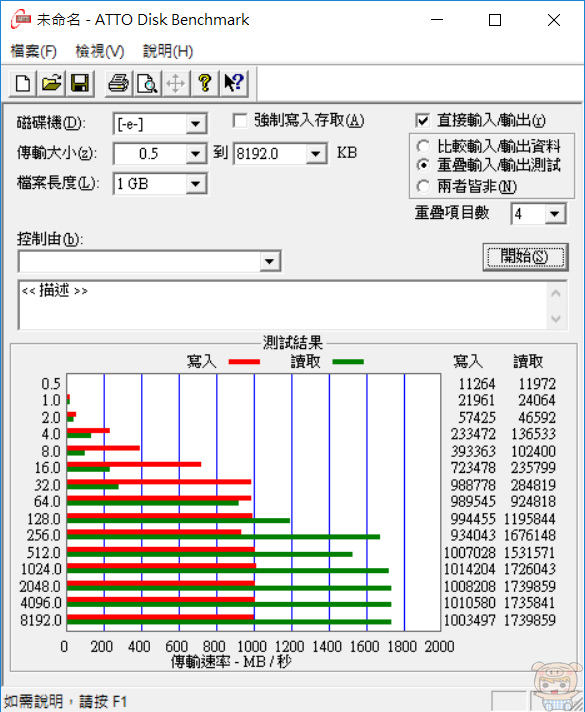Open Print Preview toolbar icon
Image resolution: width=585 pixels, height=712 pixels.
147,84
